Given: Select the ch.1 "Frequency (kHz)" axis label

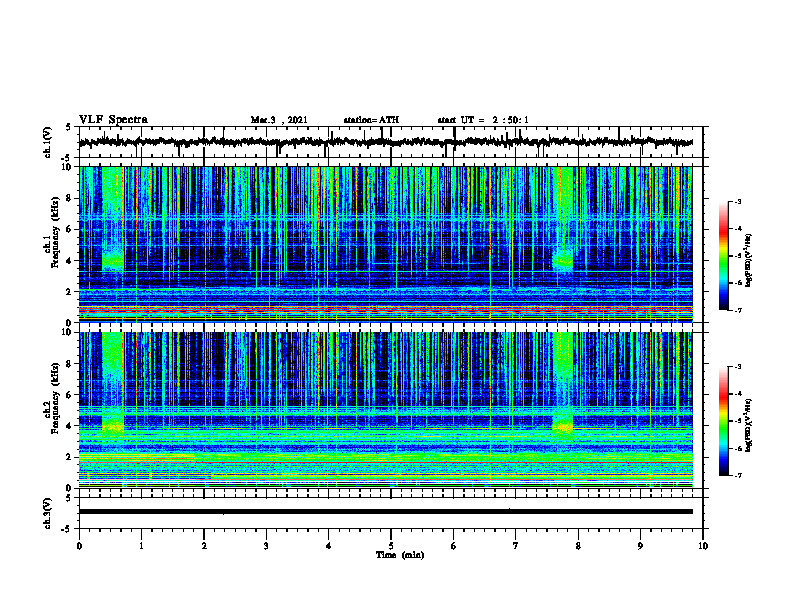Looking at the screenshot, I should [55, 232].
